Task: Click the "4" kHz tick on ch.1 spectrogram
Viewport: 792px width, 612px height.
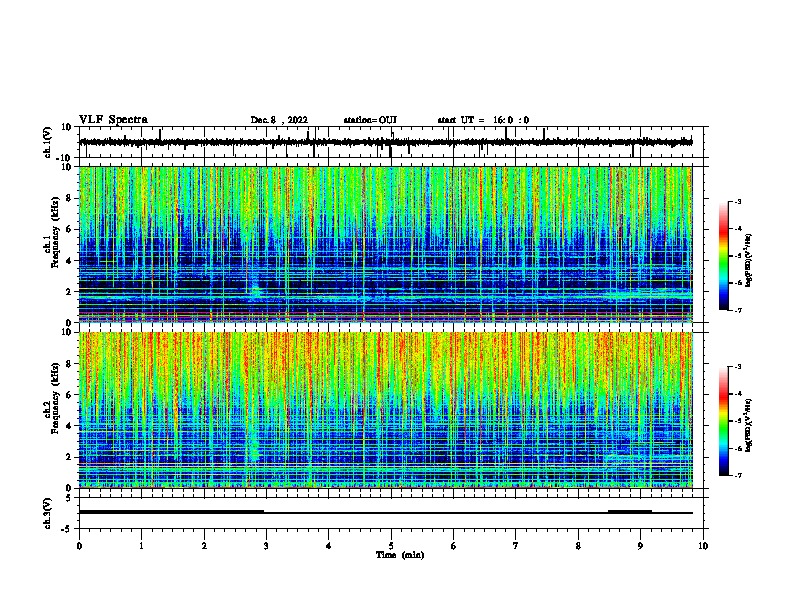Action: (x=69, y=261)
